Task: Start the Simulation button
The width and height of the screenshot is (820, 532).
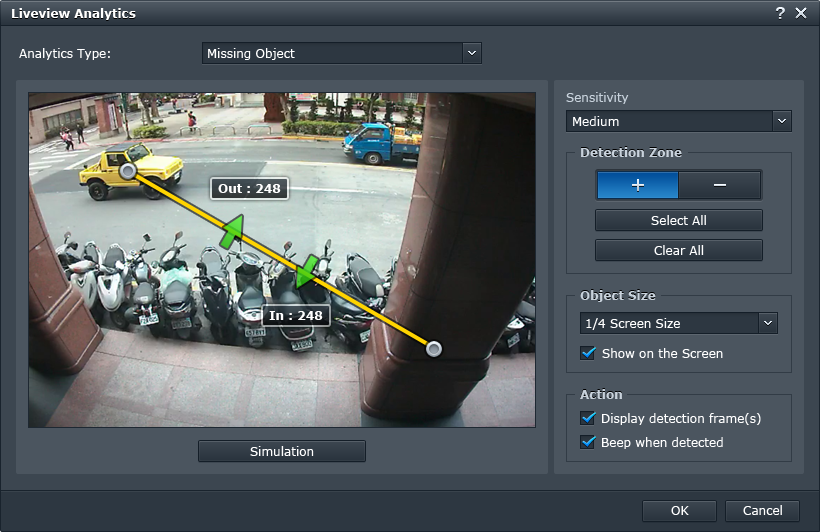Action: coord(282,451)
